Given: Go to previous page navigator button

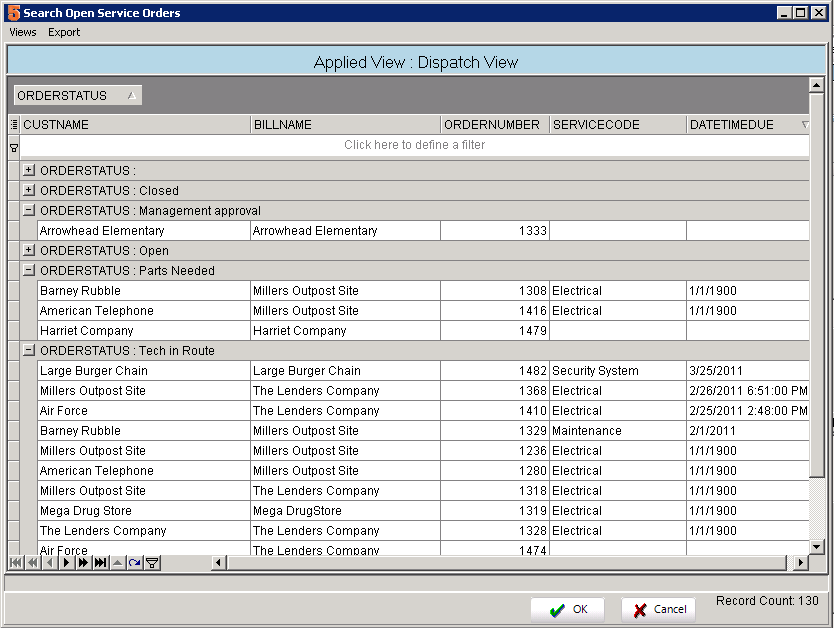Looking at the screenshot, I should (x=32, y=563).
